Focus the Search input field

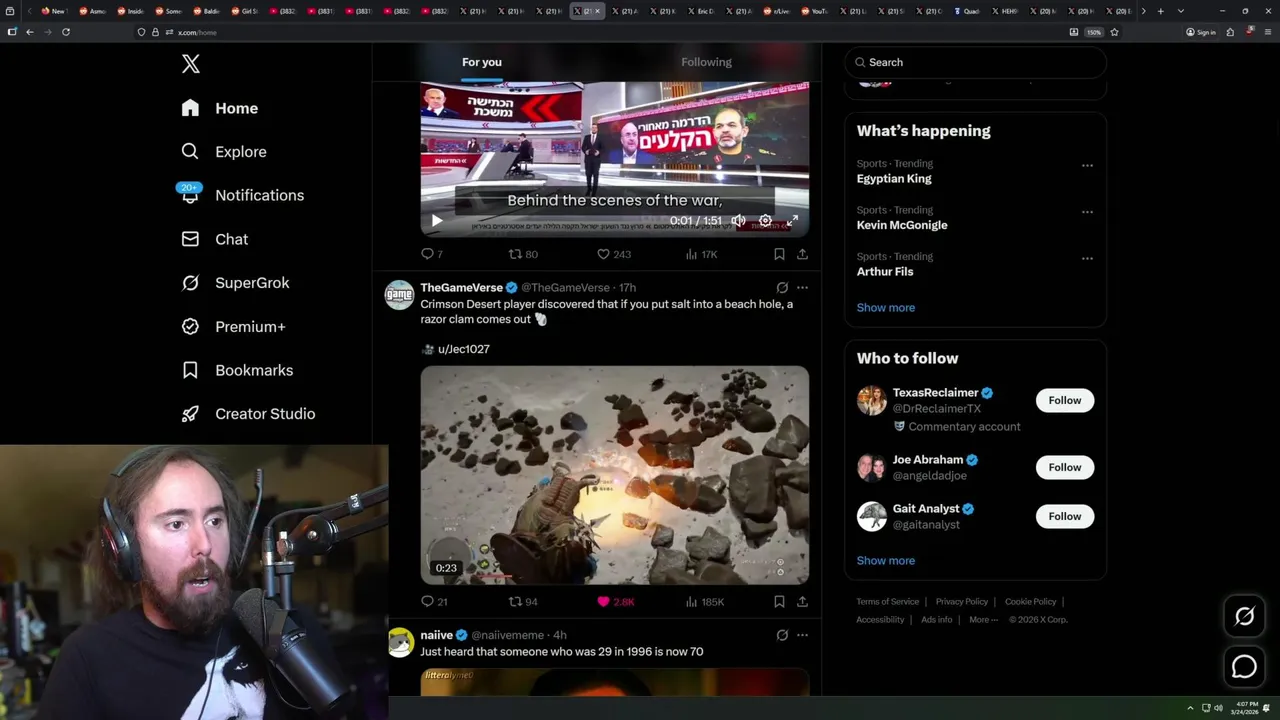pyautogui.click(x=975, y=62)
